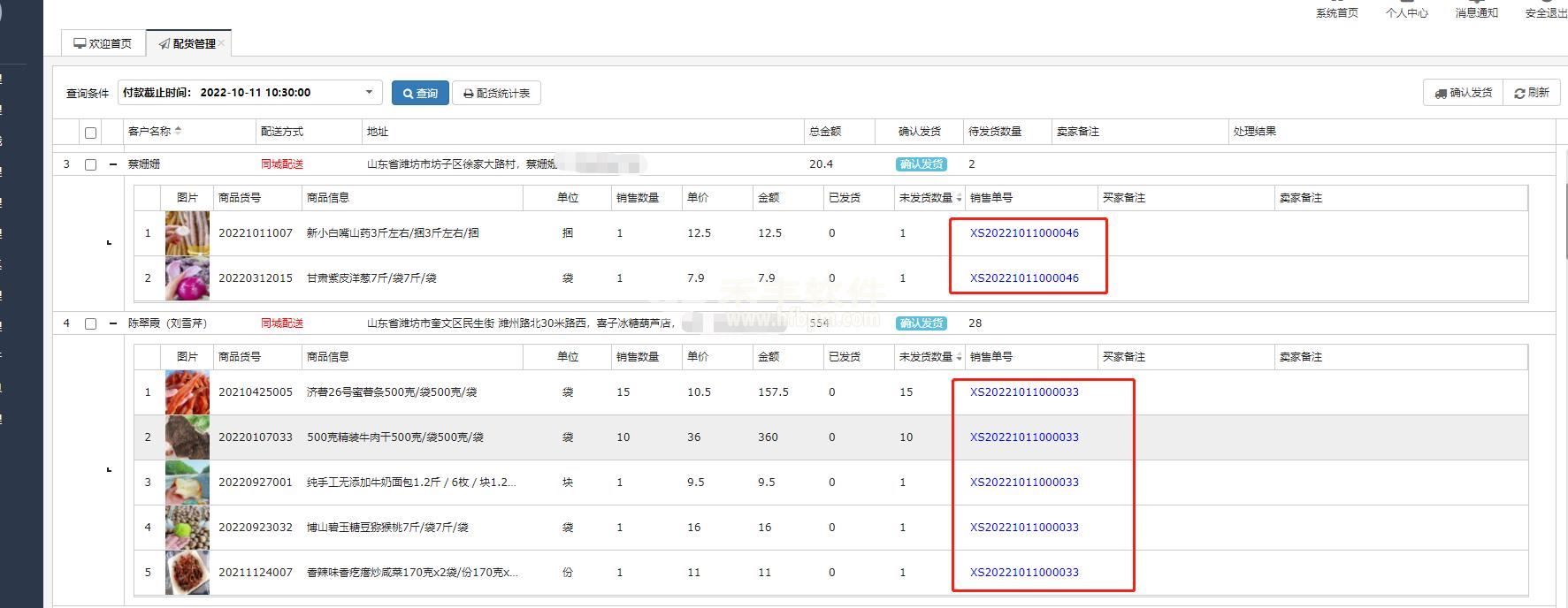Click the 确认发货 truck button in toolbar
1568x608 pixels.
click(1463, 93)
